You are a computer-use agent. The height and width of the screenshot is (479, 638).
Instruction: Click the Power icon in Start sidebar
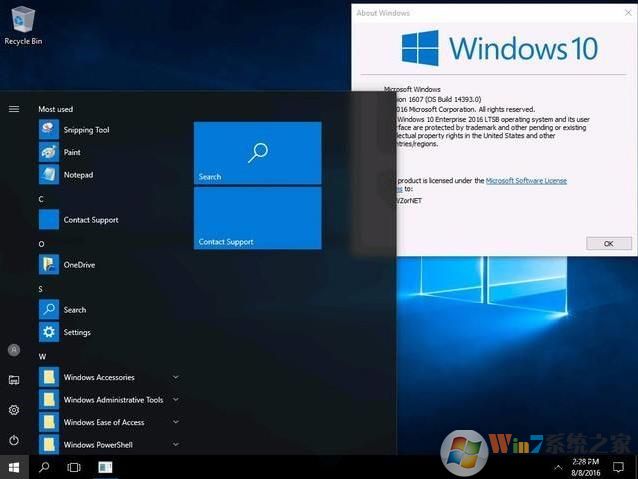tap(14, 440)
